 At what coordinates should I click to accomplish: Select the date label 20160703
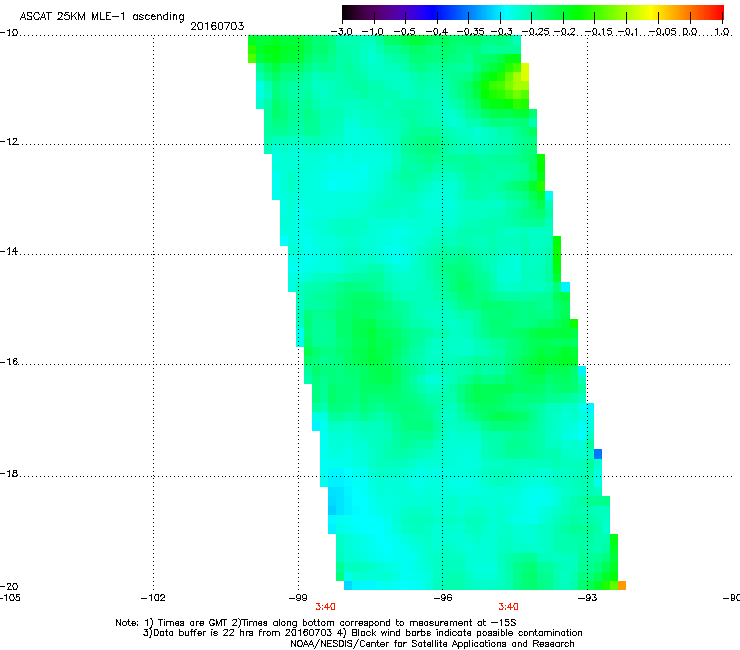217,26
